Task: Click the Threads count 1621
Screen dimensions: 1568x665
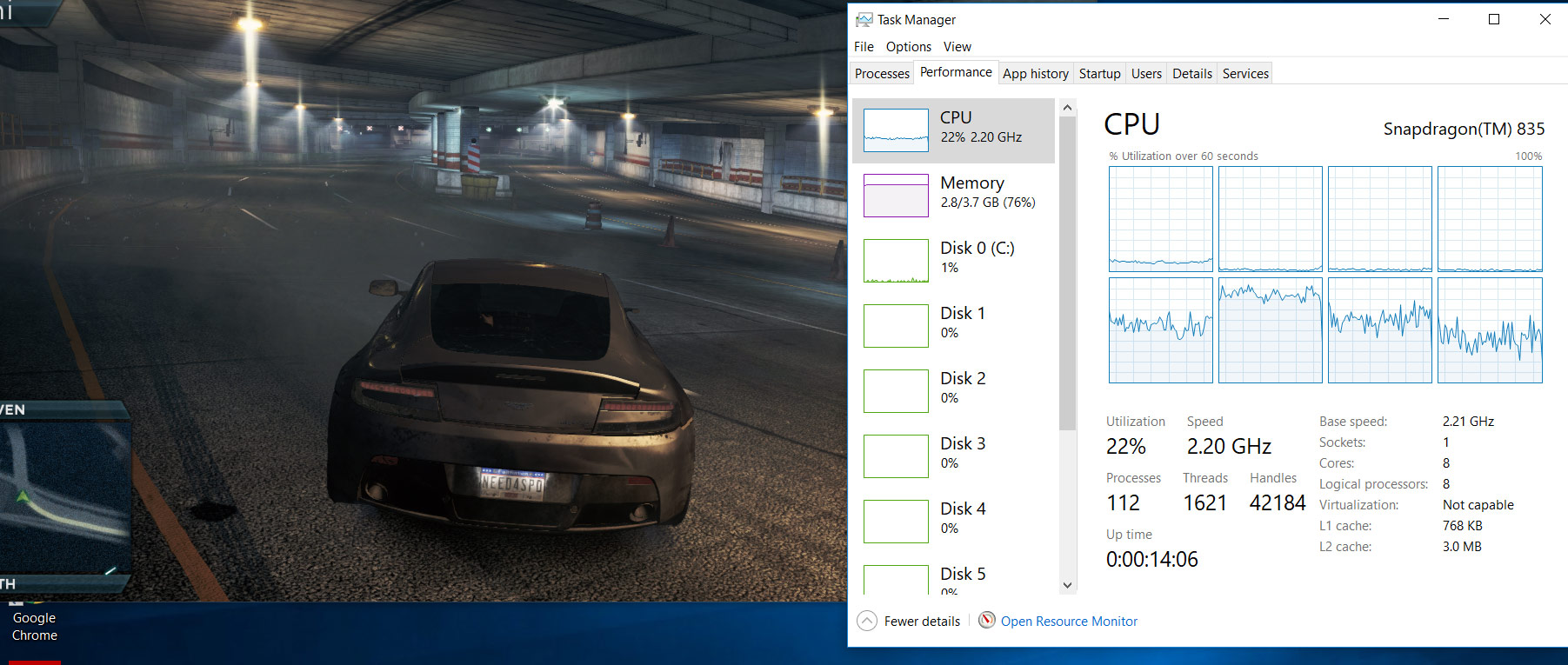Action: (1204, 503)
